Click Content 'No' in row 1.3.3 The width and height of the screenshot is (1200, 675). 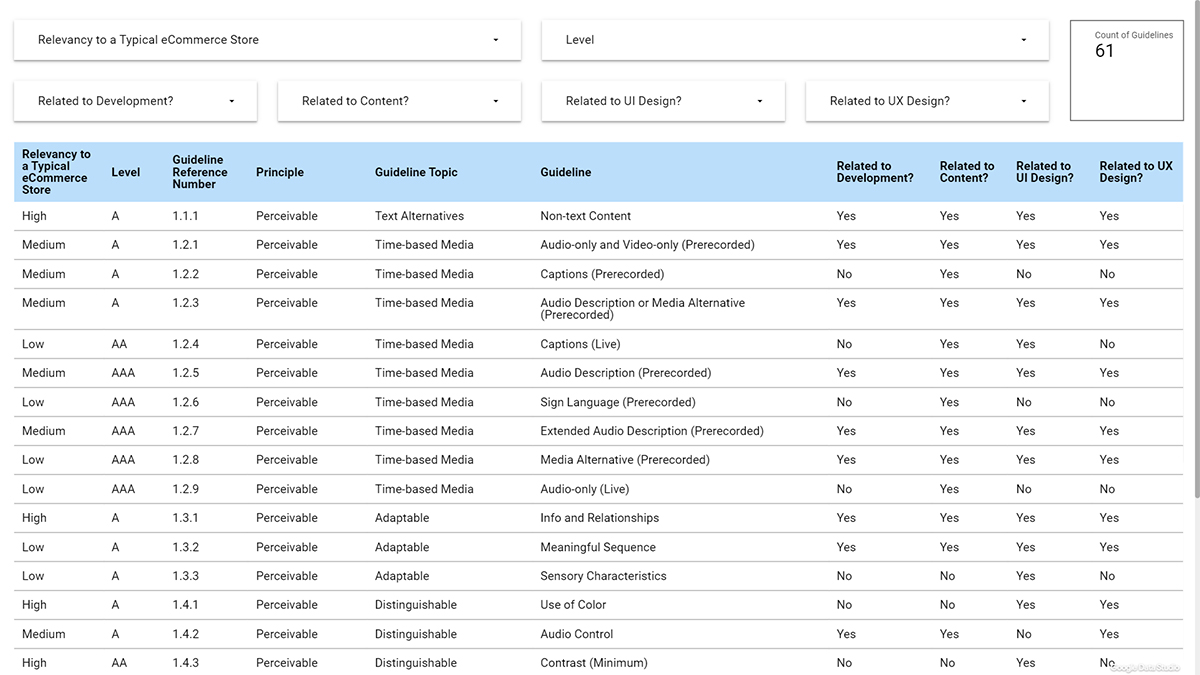tap(948, 576)
